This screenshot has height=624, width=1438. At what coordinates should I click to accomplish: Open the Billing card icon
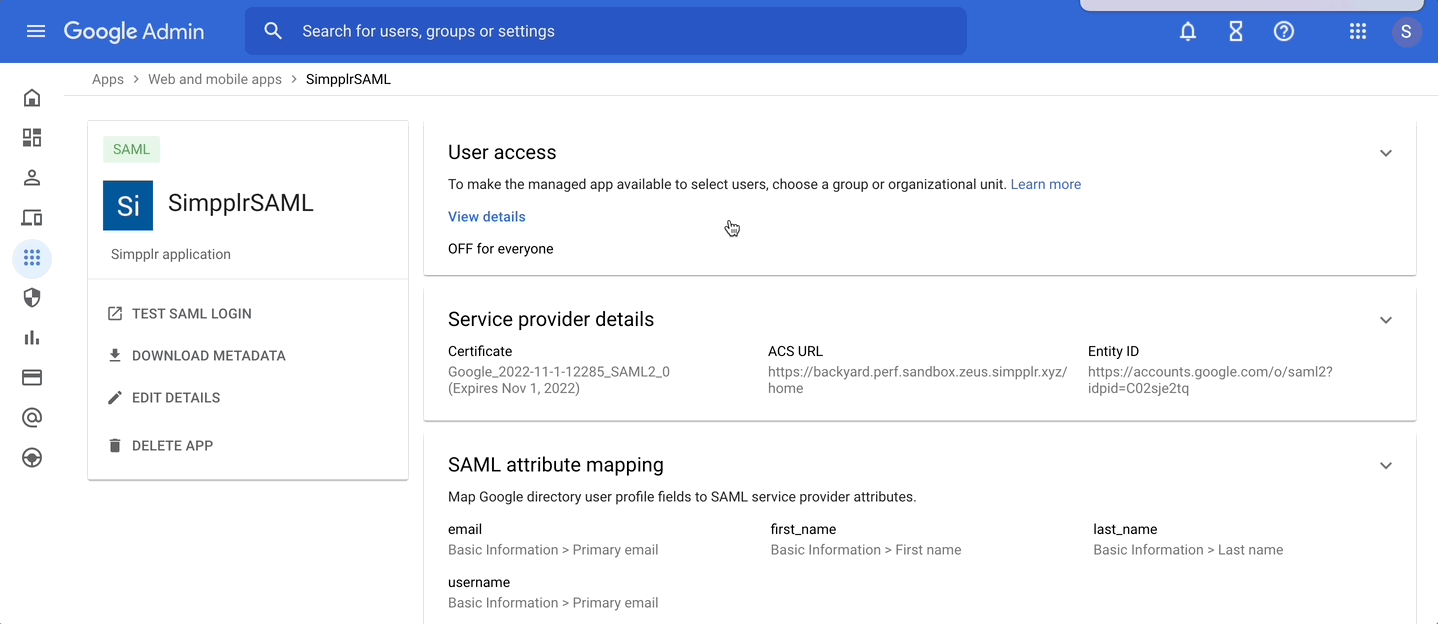point(31,377)
